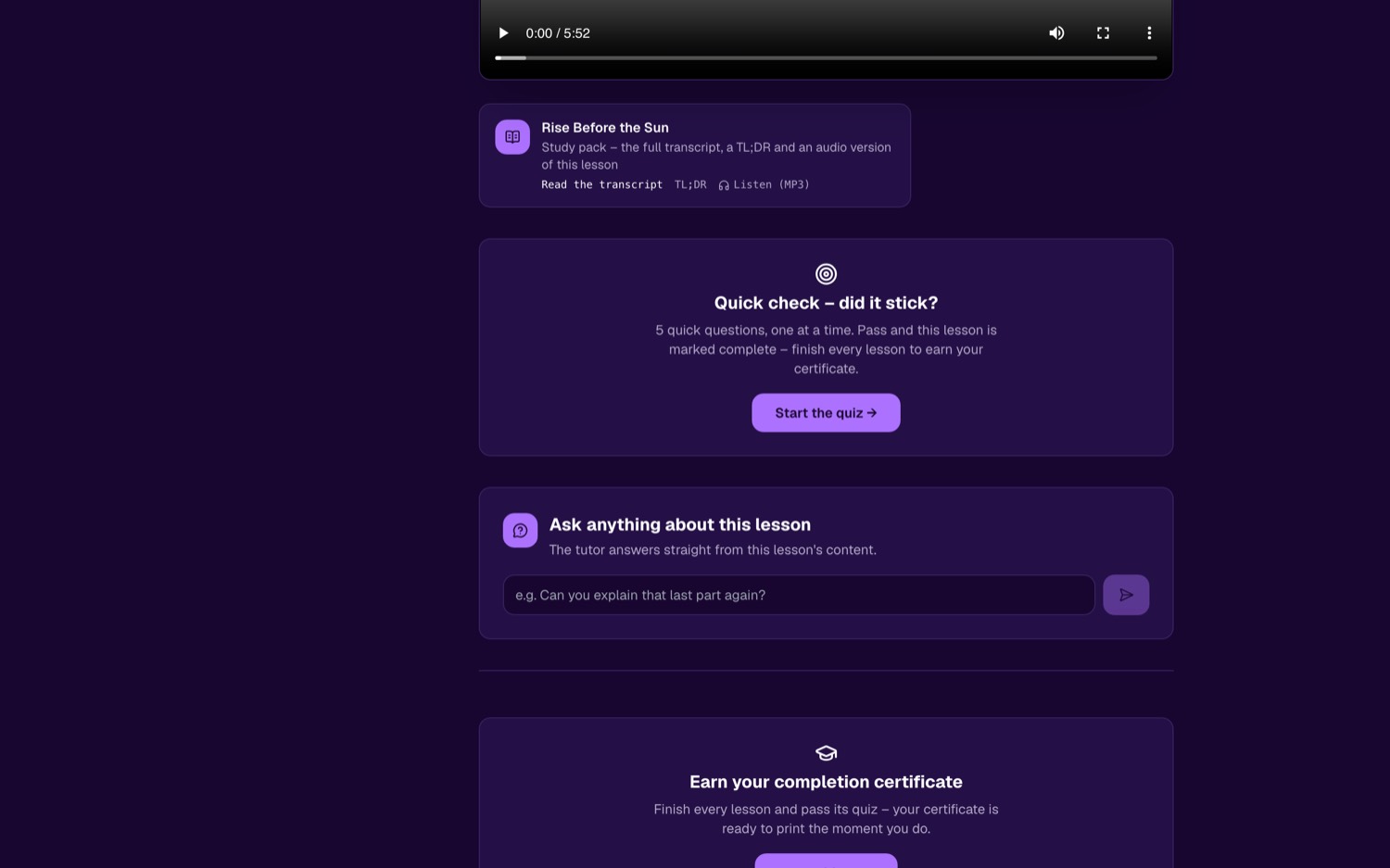Click Earn your completion certificate heading
Viewport: 1390px width, 868px height.
click(x=826, y=782)
